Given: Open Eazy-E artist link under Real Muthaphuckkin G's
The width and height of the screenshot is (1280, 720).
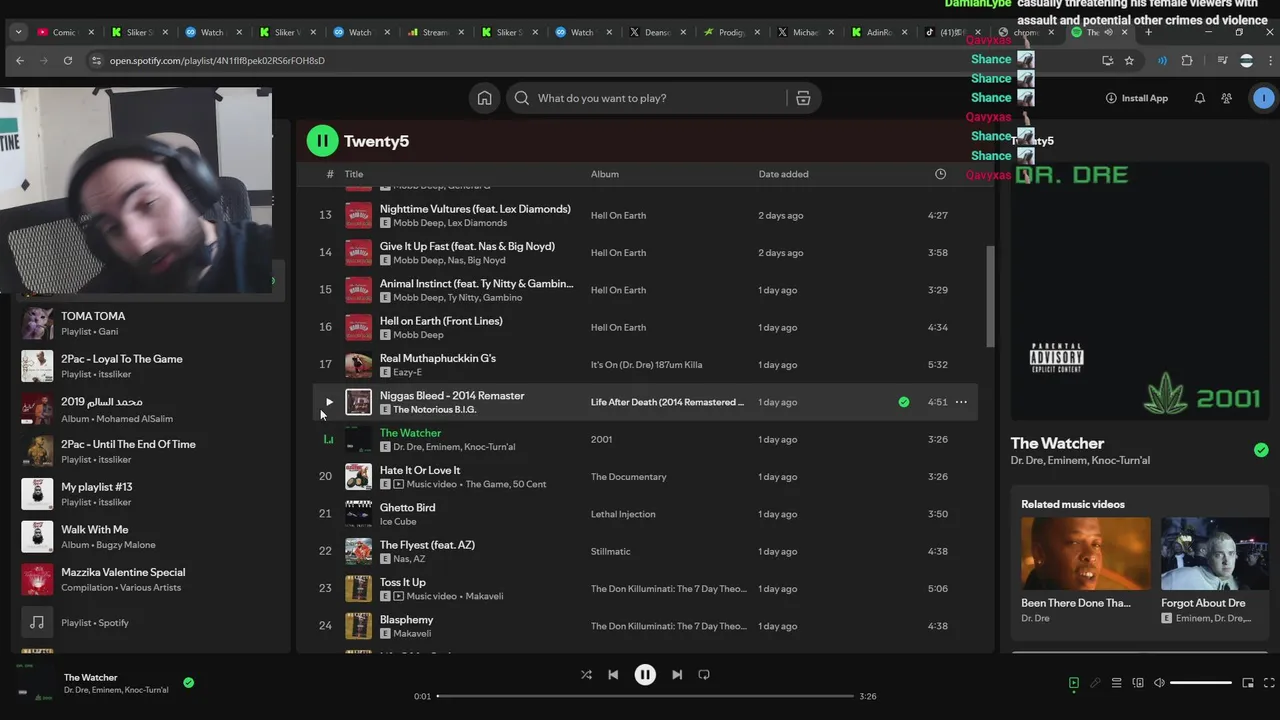Looking at the screenshot, I should (x=408, y=372).
